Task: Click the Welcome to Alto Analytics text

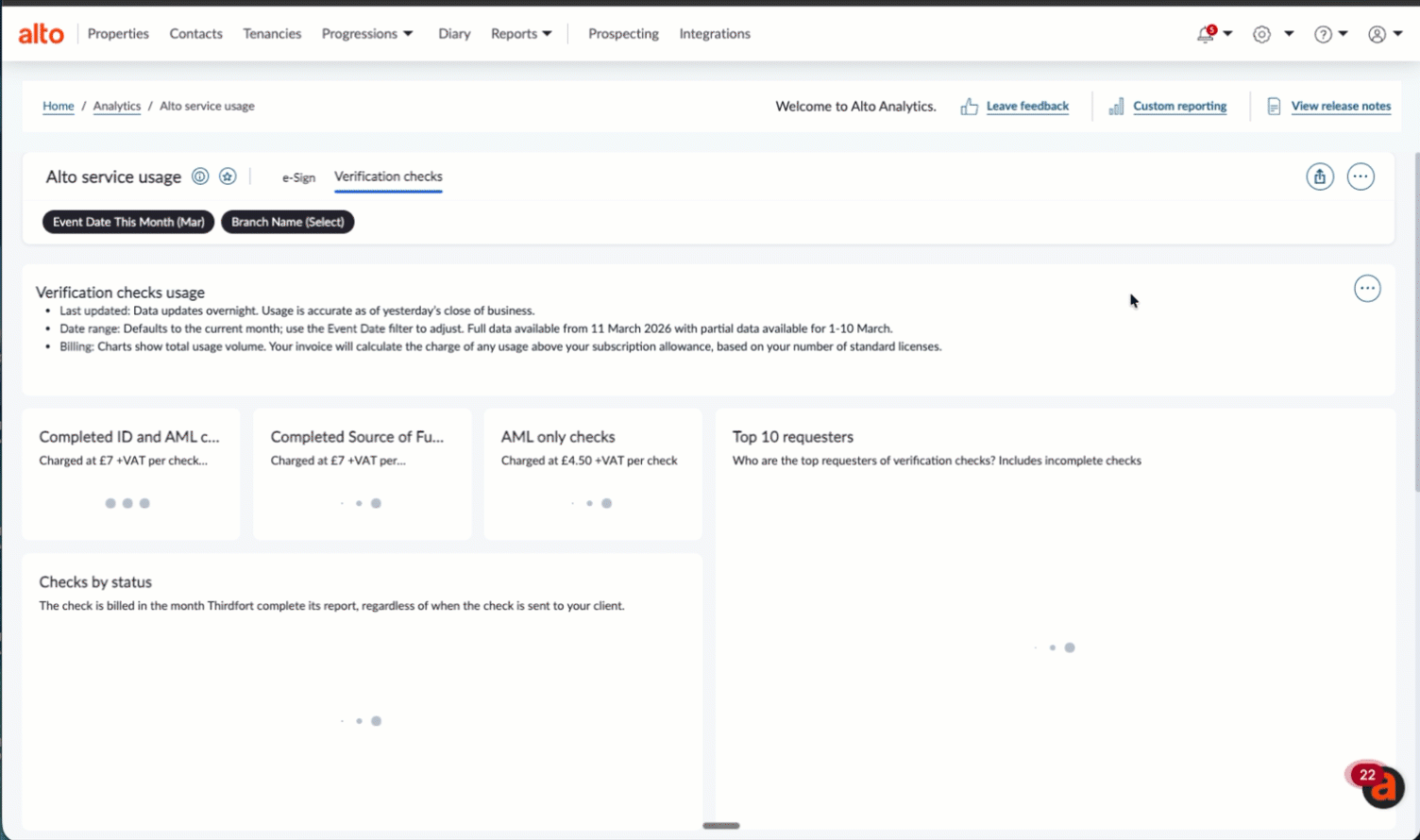Action: (855, 107)
